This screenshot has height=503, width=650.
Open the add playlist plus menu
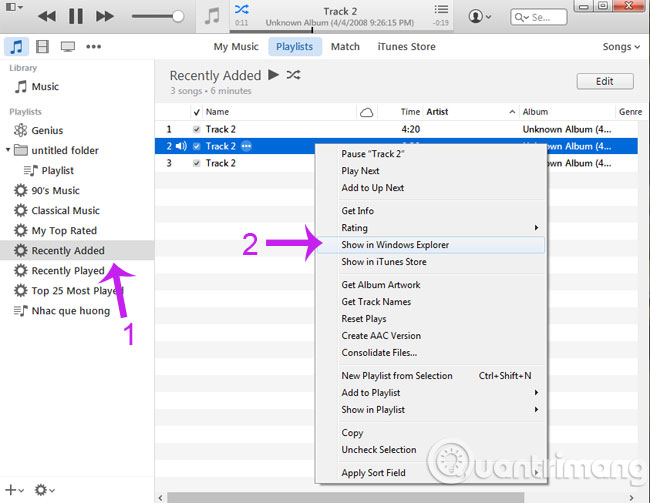14,490
